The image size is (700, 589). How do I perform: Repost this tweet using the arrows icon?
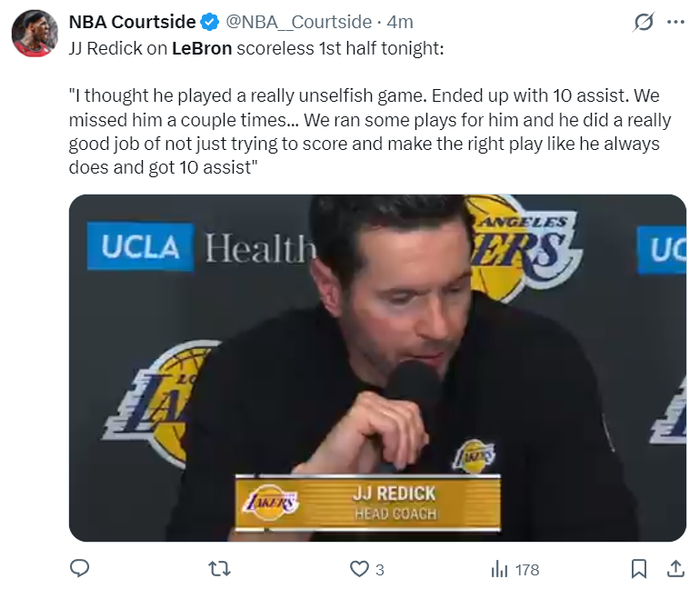[218, 568]
